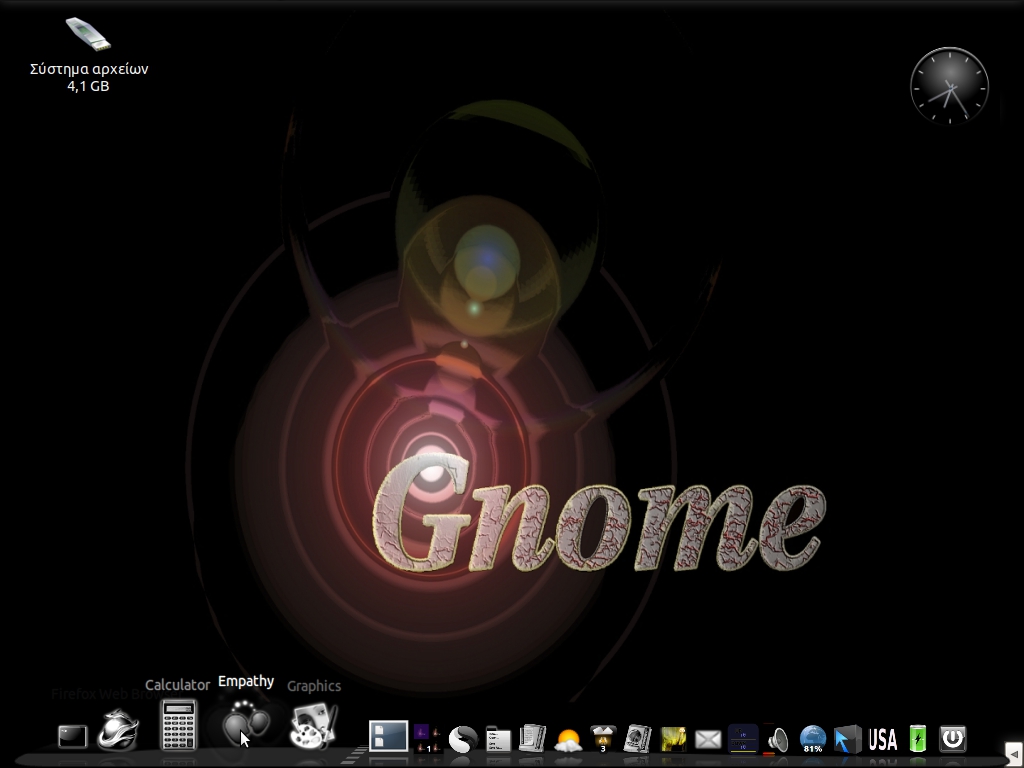This screenshot has height=768, width=1024.
Task: Click the stacked documents icon
Action: tap(533, 738)
